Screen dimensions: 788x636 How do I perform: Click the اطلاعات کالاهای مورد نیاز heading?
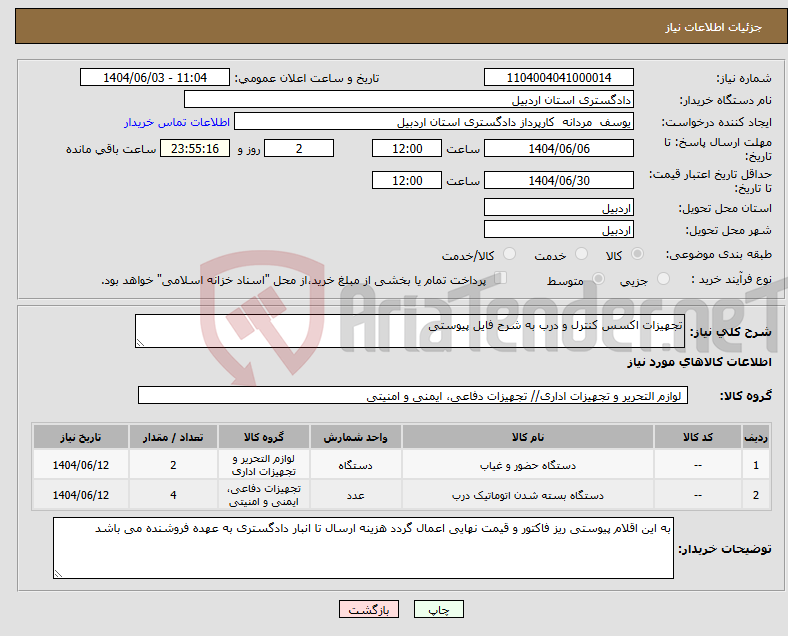(x=699, y=362)
